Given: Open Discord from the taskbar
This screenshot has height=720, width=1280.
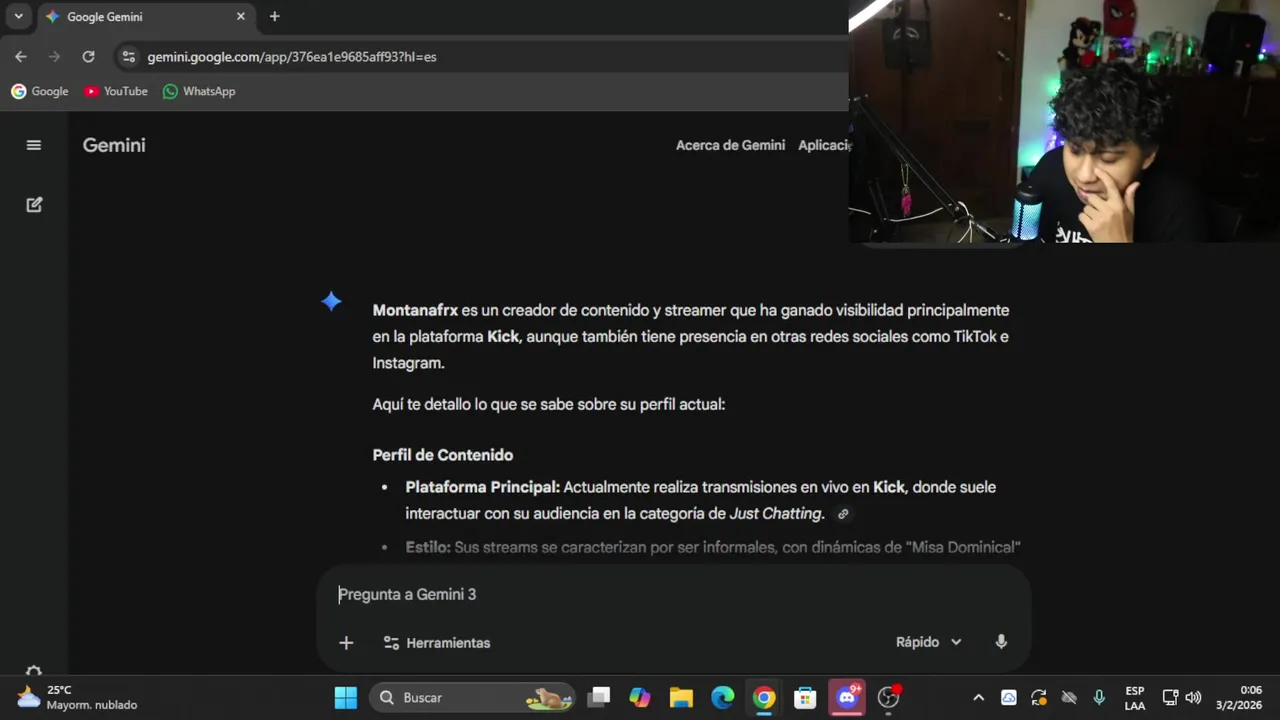Looking at the screenshot, I should [847, 698].
